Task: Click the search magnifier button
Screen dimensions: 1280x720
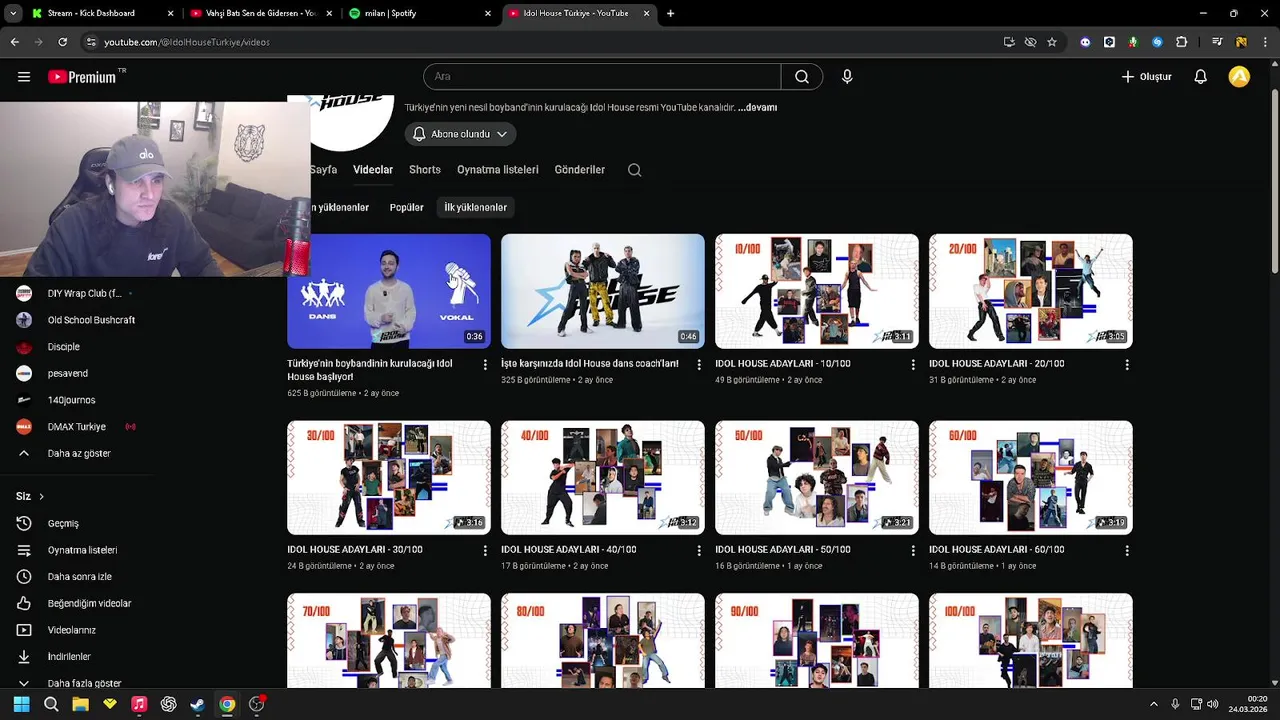Action: coord(802,77)
